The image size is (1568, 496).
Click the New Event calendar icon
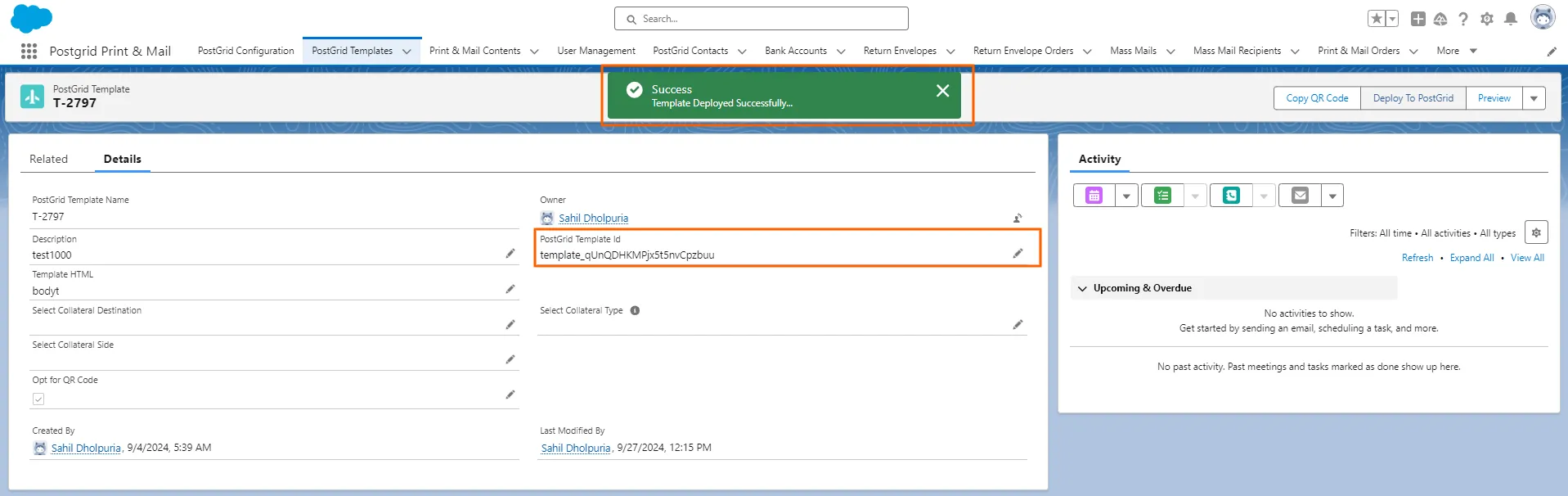tap(1094, 196)
